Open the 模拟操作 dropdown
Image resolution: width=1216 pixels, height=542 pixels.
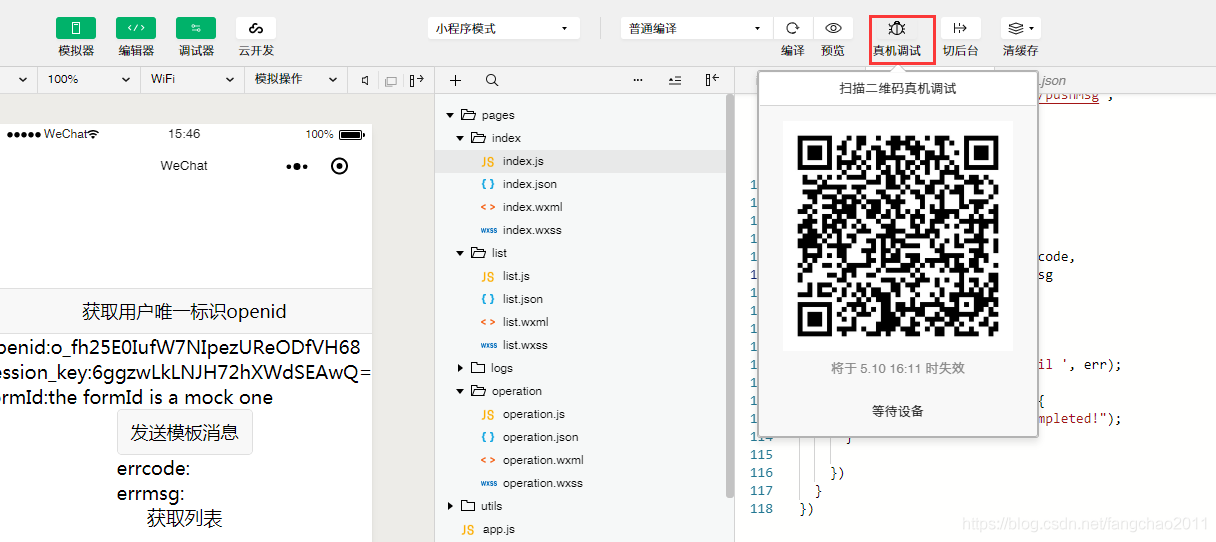coord(296,79)
